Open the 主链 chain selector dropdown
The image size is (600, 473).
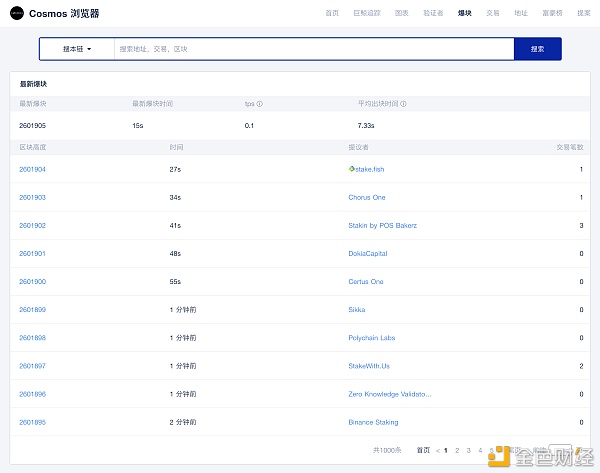pyautogui.click(x=77, y=49)
